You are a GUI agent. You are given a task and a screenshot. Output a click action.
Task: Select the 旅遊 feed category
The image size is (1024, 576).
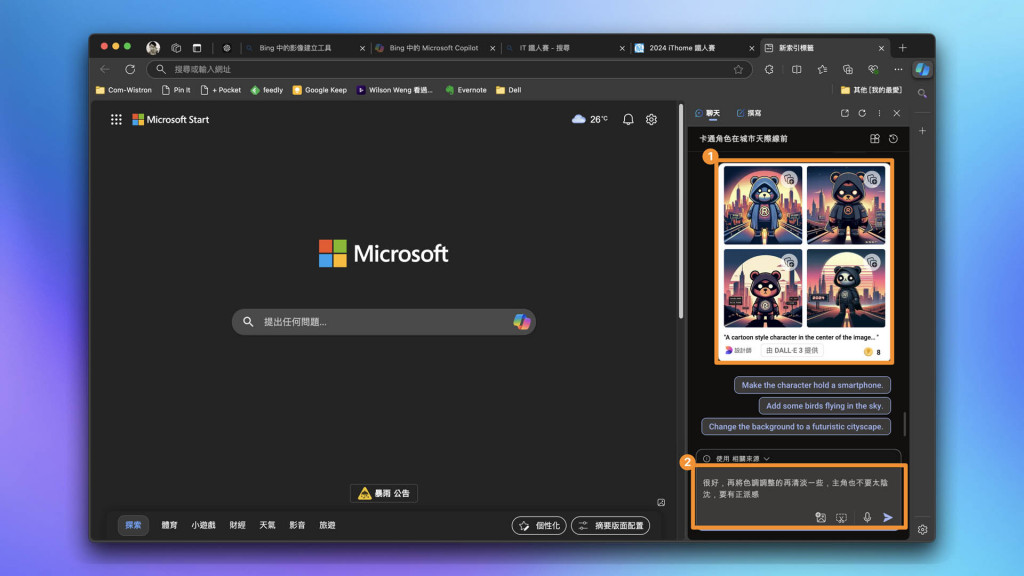coord(327,525)
